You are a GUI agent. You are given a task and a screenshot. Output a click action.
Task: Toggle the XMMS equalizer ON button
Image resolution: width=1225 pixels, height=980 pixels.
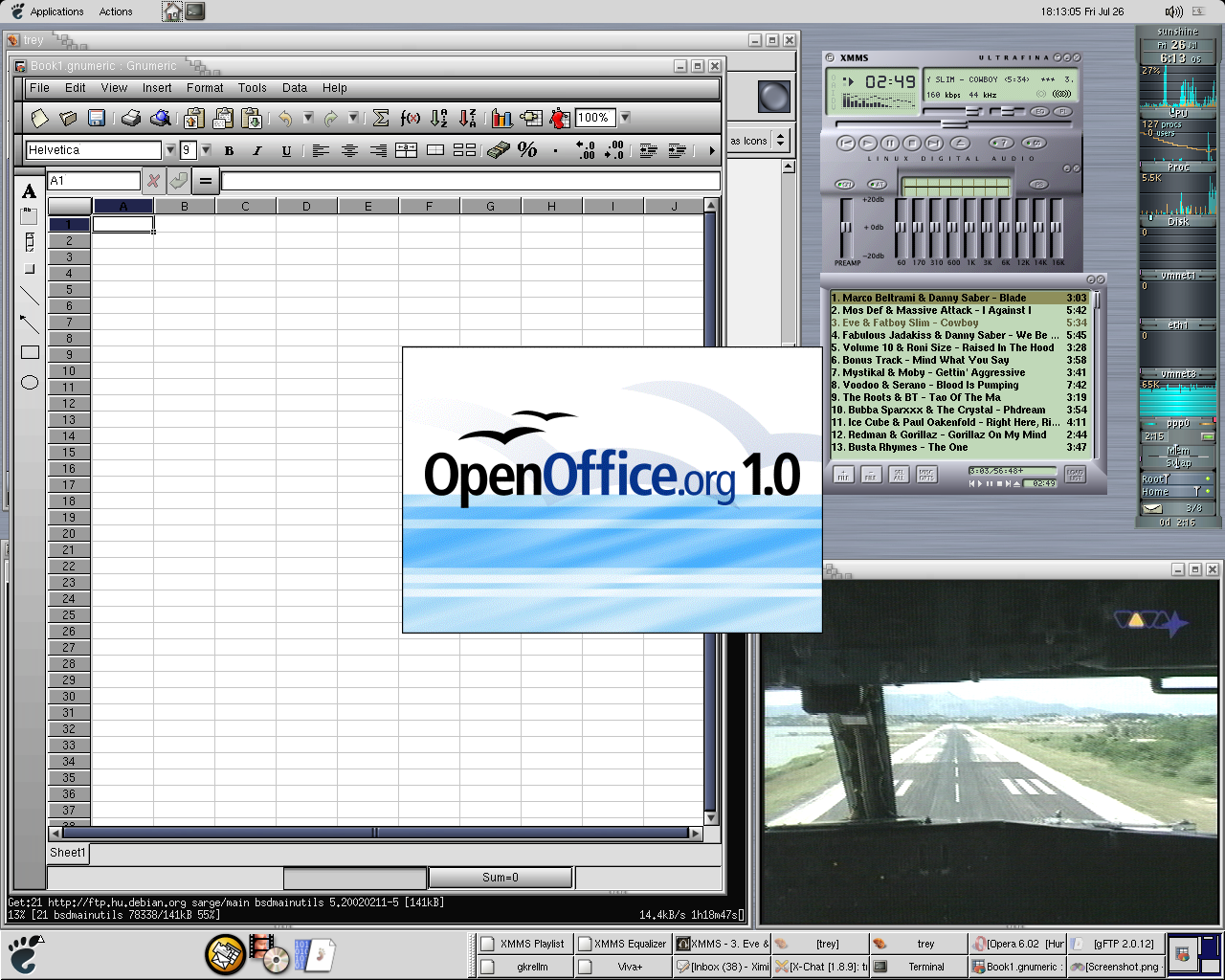coord(845,185)
